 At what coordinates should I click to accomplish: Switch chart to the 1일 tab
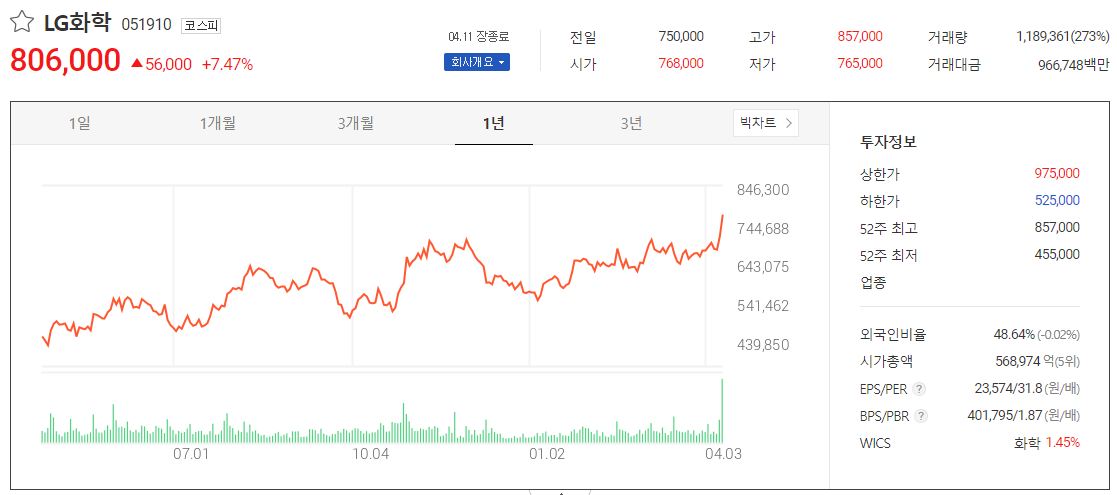[x=79, y=123]
